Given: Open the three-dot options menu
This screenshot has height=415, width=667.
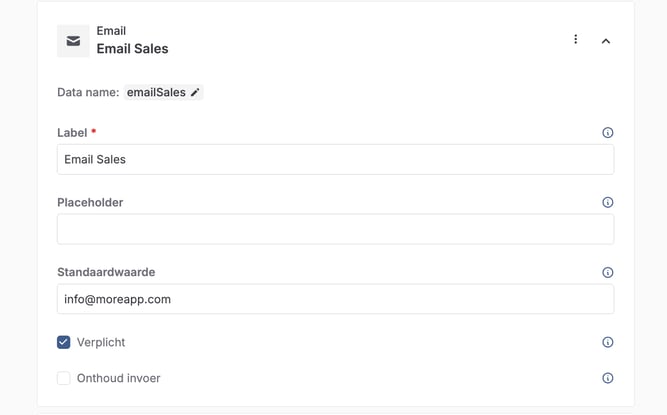Looking at the screenshot, I should (x=575, y=40).
